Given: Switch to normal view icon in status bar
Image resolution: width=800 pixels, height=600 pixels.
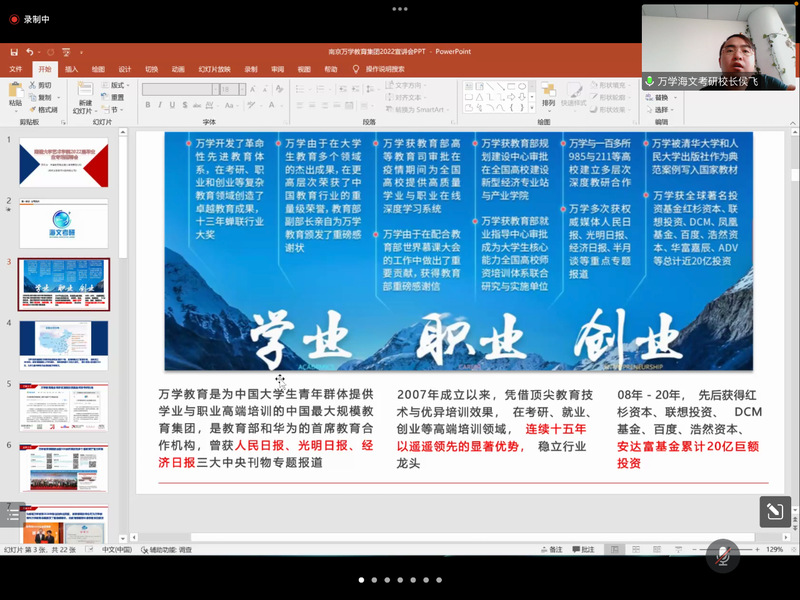Looking at the screenshot, I should click(614, 549).
